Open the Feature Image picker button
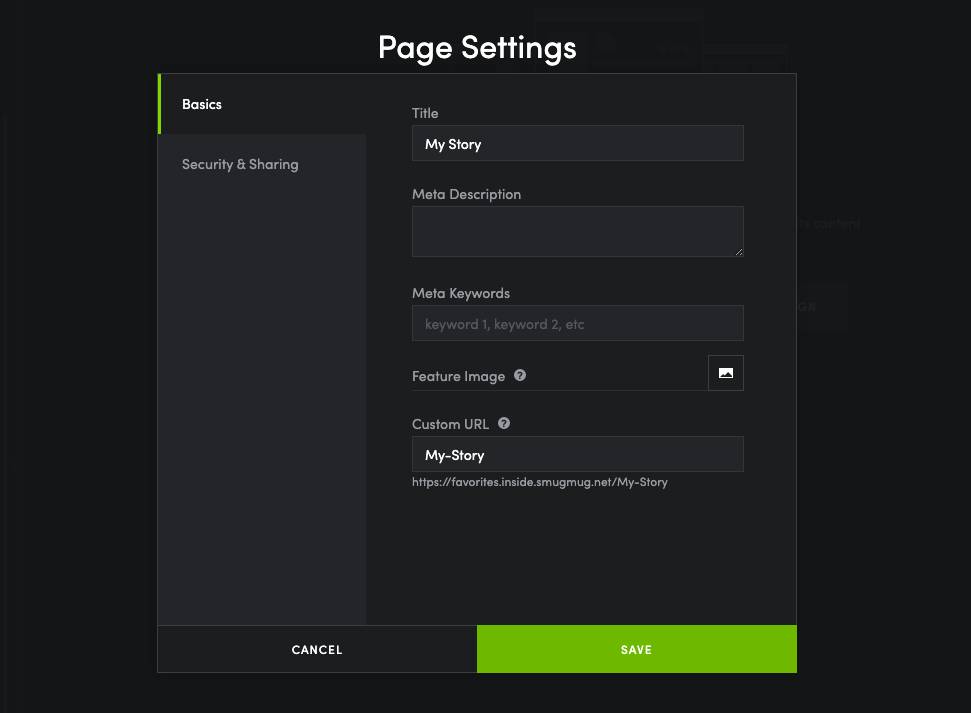Image resolution: width=971 pixels, height=713 pixels. (x=726, y=373)
